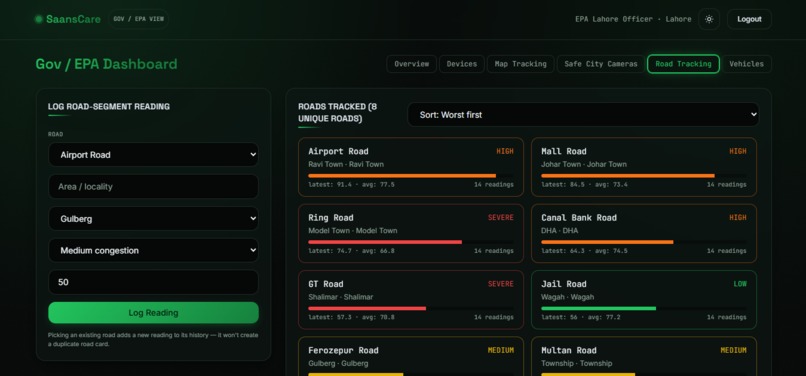The width and height of the screenshot is (806, 376).
Task: Click the GOV / EPA VIEW badge
Action: [138, 19]
